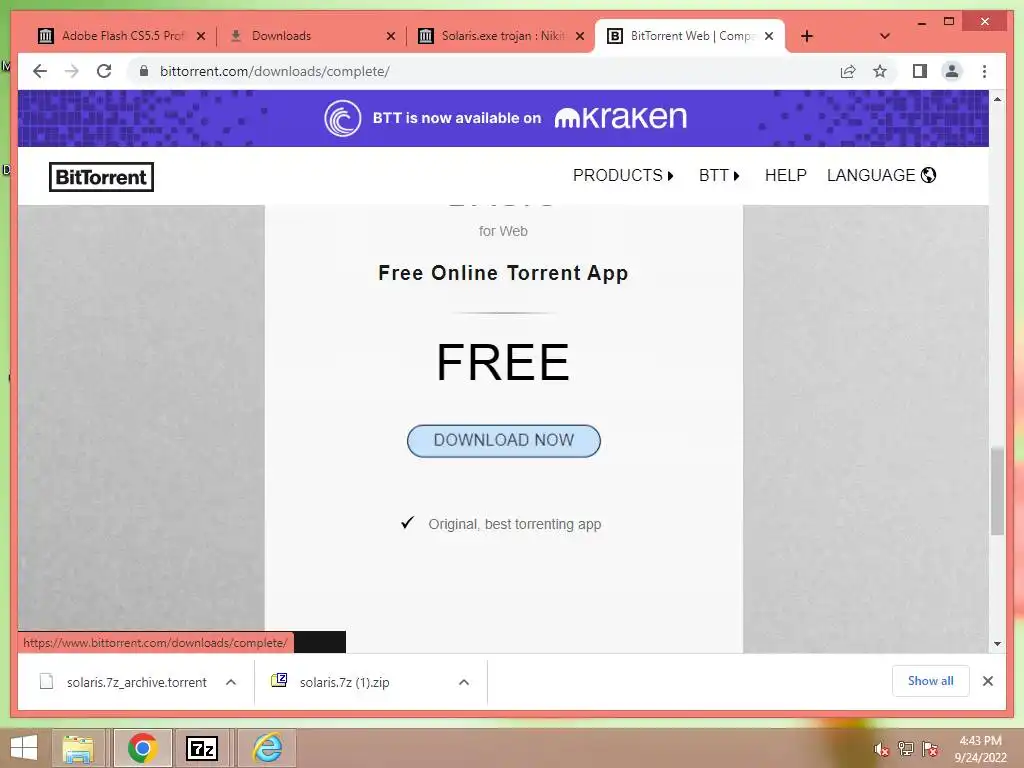Click the 'FREE' price text
Viewport: 1024px width, 768px height.
pyautogui.click(x=503, y=362)
